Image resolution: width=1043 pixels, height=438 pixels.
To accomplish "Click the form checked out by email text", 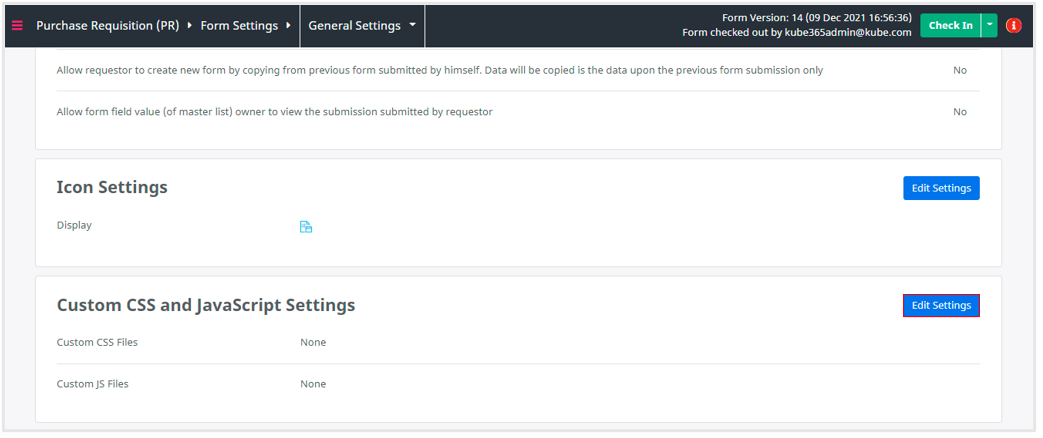I will click(796, 33).
